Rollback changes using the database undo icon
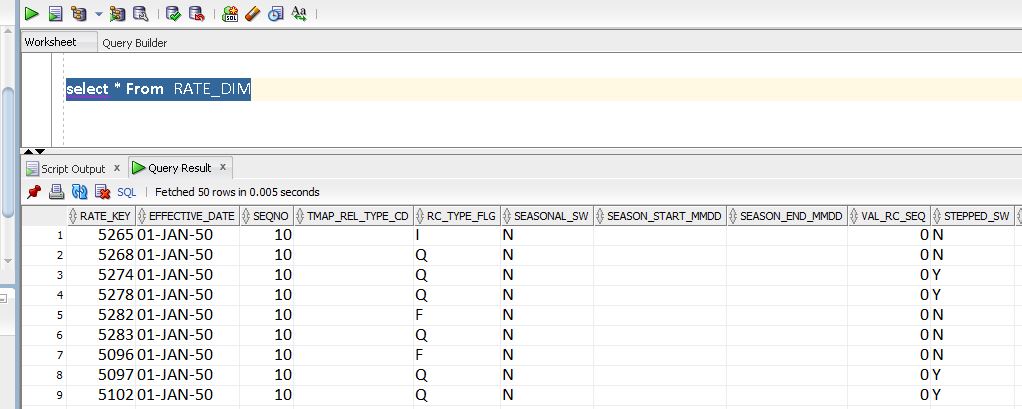 pyautogui.click(x=196, y=14)
